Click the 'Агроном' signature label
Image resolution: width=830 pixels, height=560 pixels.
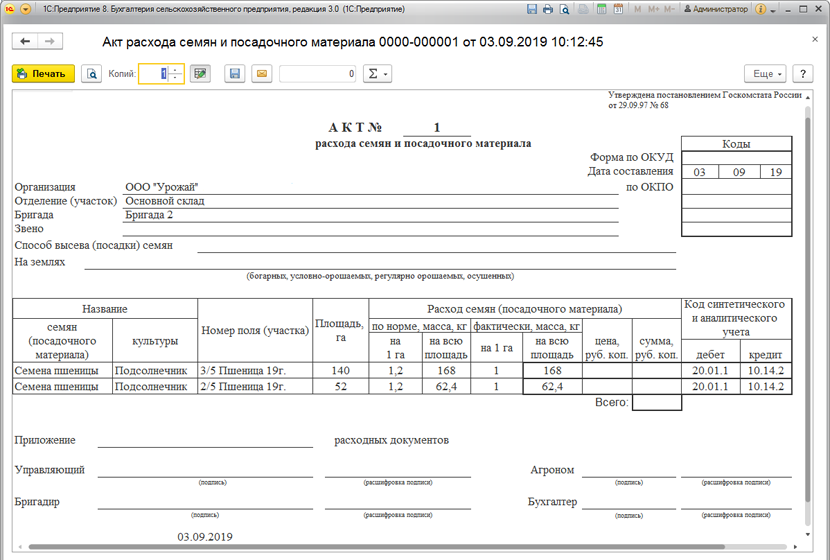552,470
